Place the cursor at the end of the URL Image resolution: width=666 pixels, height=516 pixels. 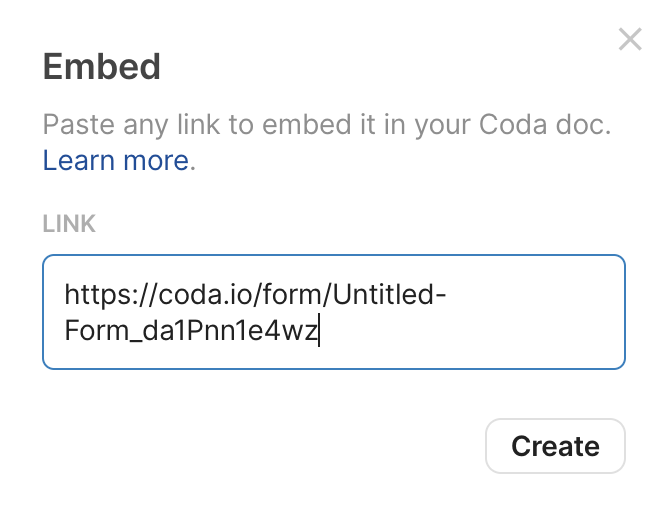coord(318,331)
